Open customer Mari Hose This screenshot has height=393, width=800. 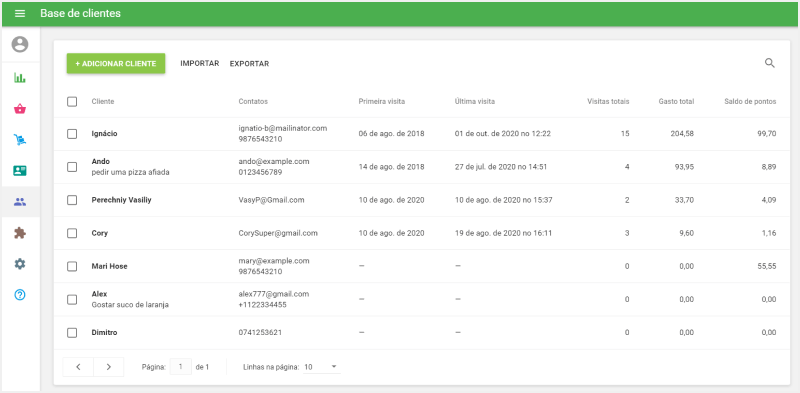109,266
